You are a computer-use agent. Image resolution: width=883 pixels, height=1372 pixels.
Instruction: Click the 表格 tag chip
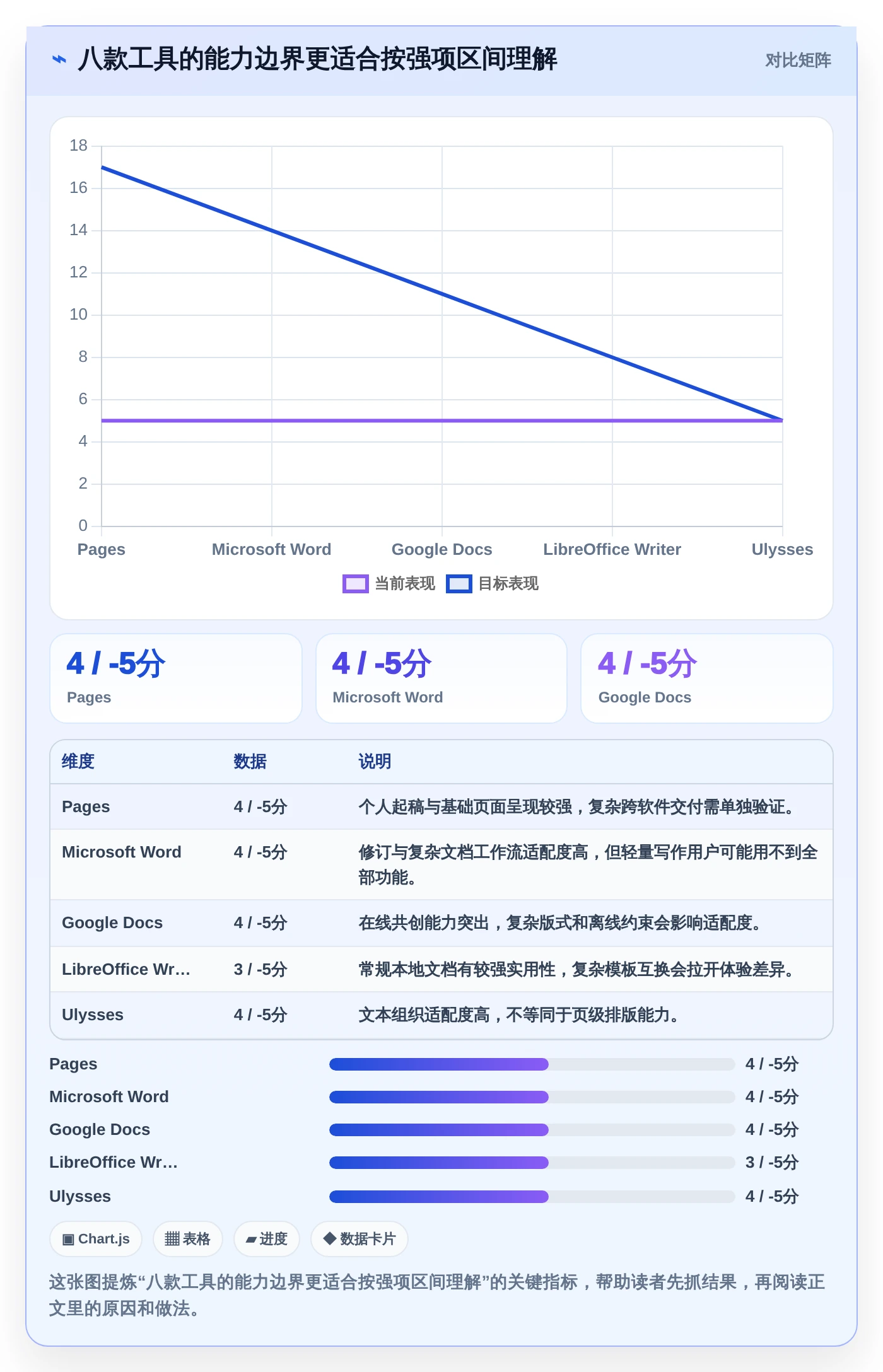click(x=187, y=1239)
